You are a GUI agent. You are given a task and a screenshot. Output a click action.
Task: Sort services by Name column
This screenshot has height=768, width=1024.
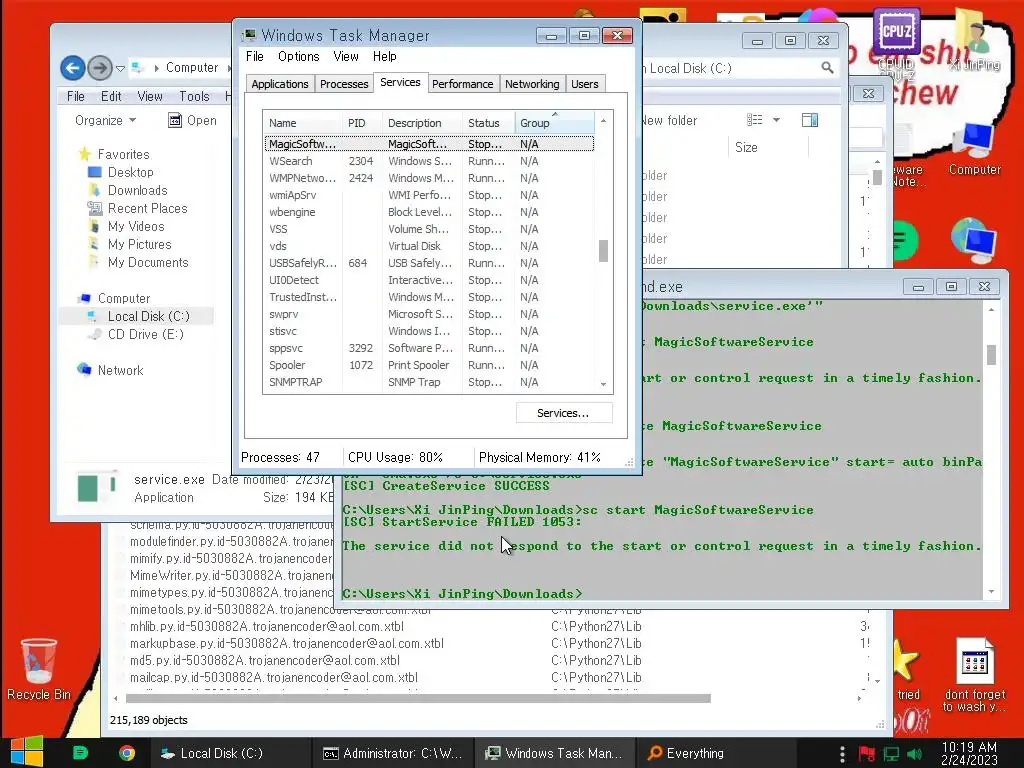[303, 123]
